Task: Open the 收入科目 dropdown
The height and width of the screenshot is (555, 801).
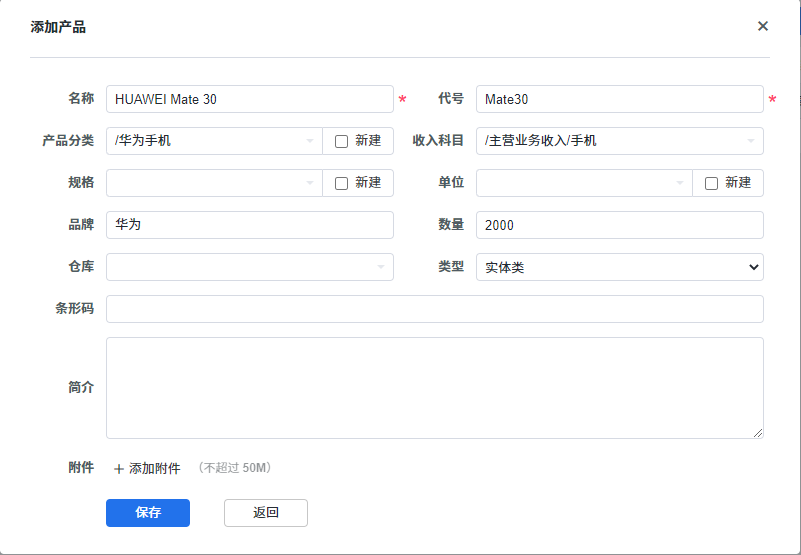Action: (620, 141)
